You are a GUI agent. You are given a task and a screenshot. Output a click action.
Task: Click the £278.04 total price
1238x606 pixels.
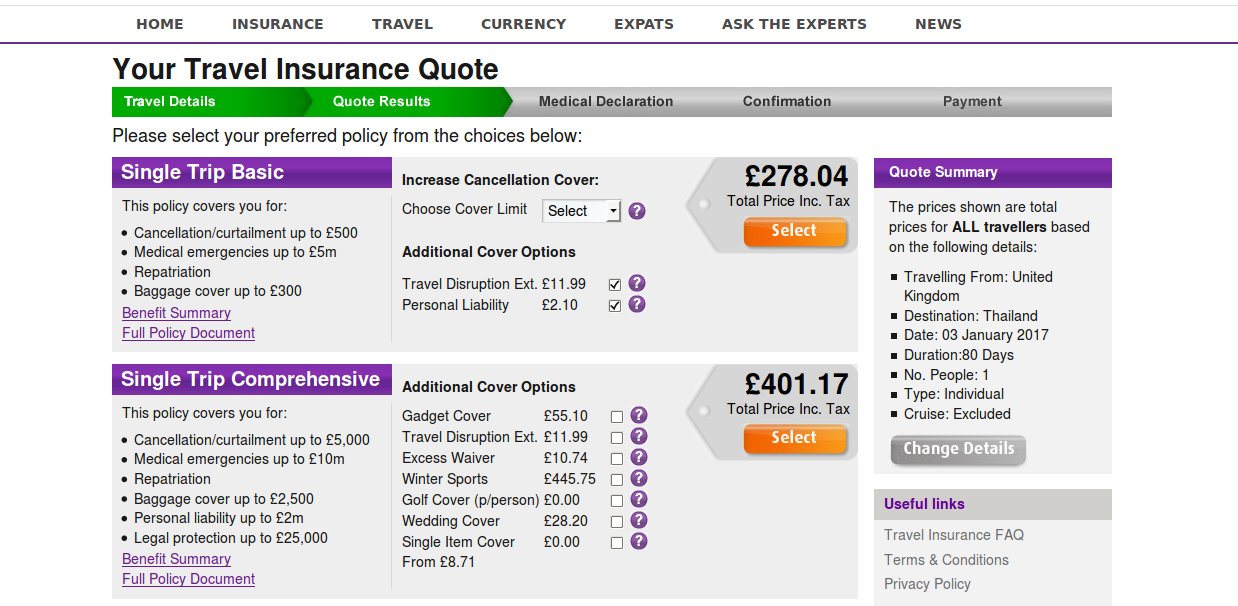797,176
